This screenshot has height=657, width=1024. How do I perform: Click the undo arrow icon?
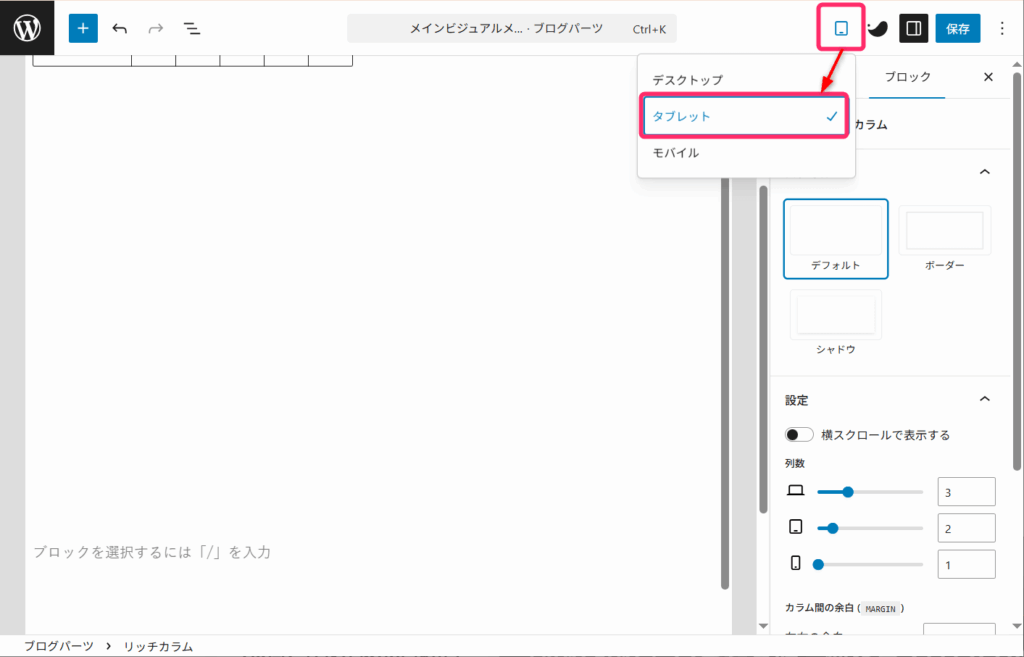coord(120,28)
